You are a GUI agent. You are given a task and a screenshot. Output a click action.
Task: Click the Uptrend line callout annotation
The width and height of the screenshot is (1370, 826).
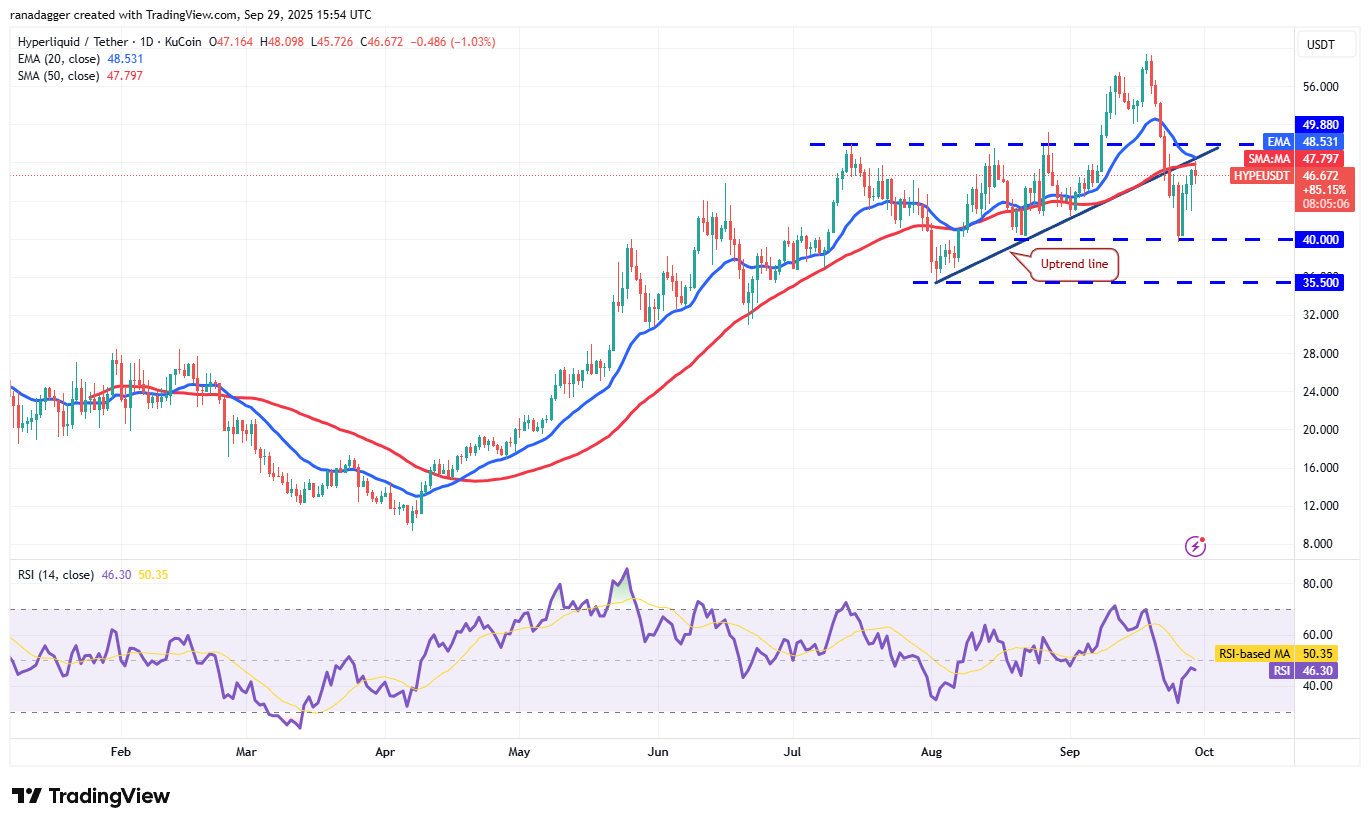(1074, 264)
